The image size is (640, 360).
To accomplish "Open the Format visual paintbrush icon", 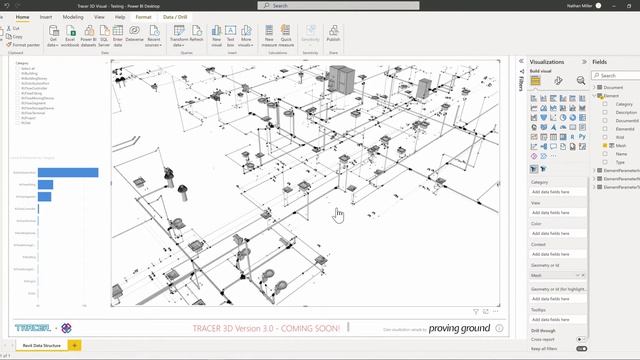I will click(558, 80).
